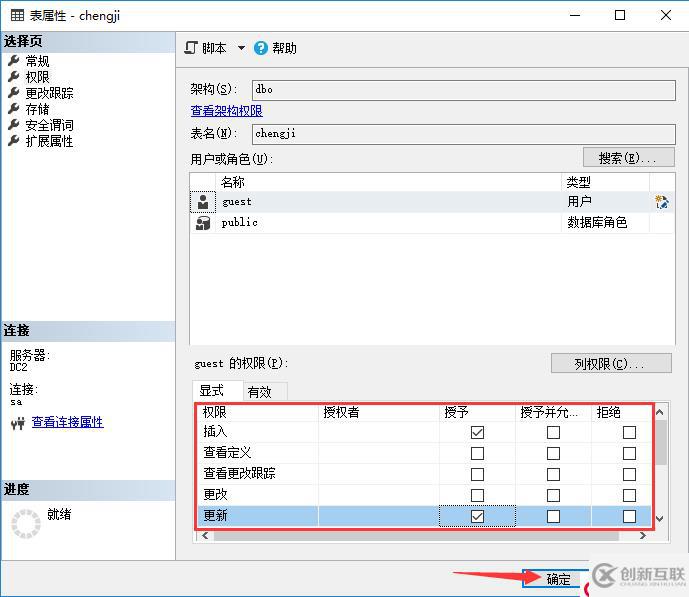Open the 存储 page in the sidebar

[x=37, y=109]
